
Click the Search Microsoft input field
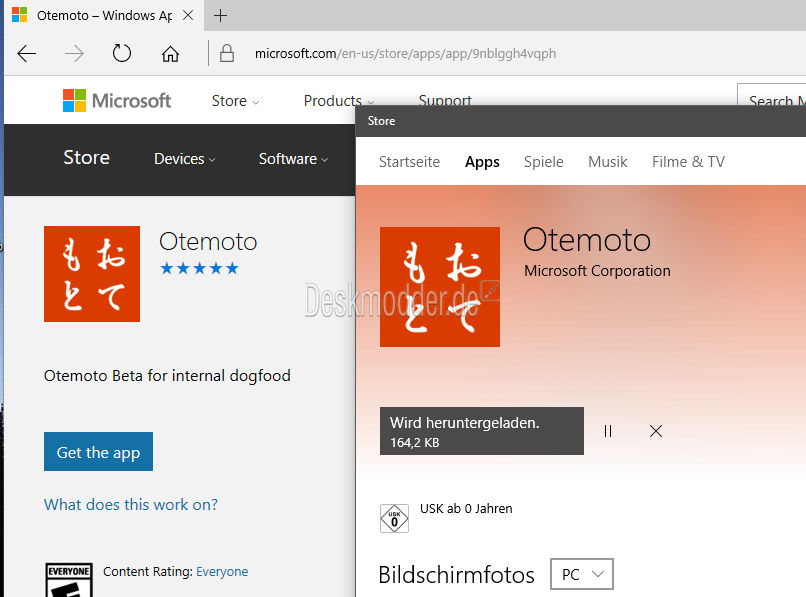coord(772,97)
